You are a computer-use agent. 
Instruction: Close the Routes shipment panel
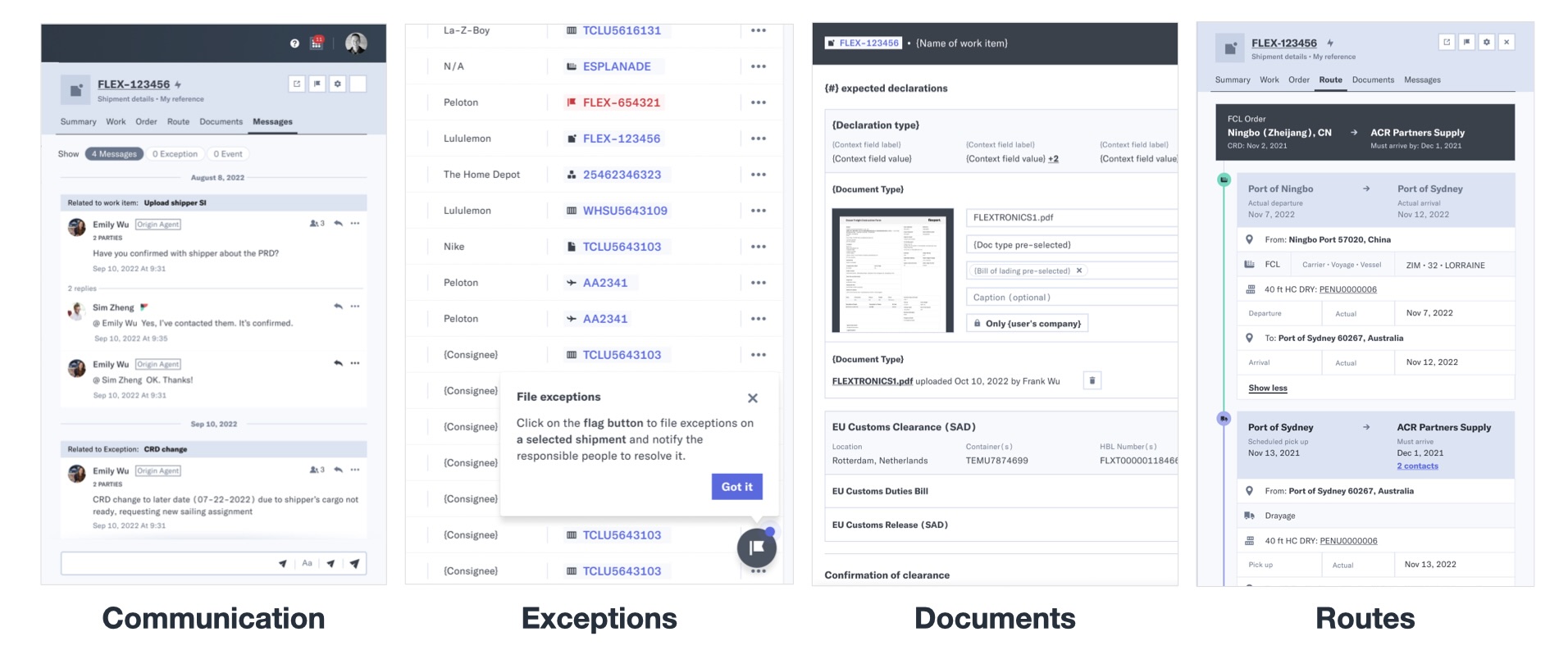[x=1506, y=42]
